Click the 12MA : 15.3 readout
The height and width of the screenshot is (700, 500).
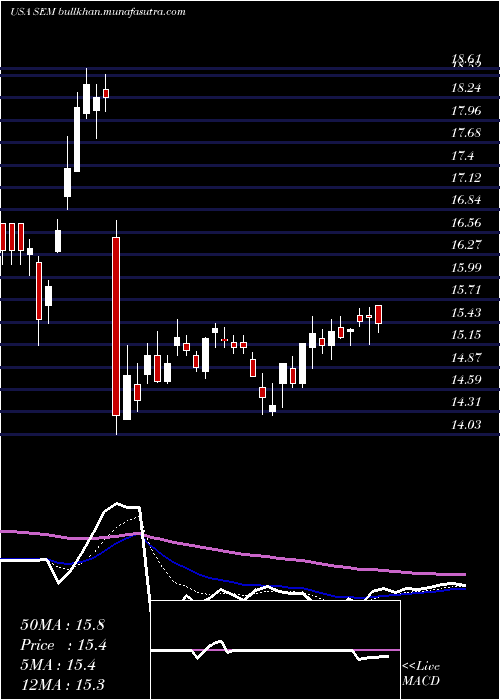pos(62,685)
